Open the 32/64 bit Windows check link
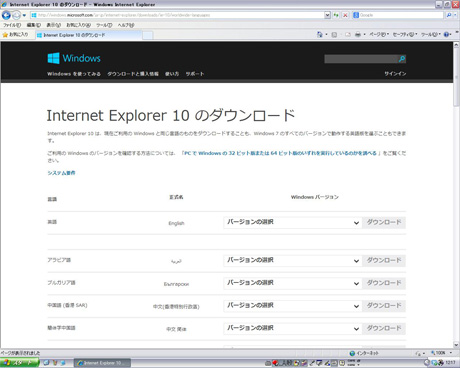 [280, 153]
